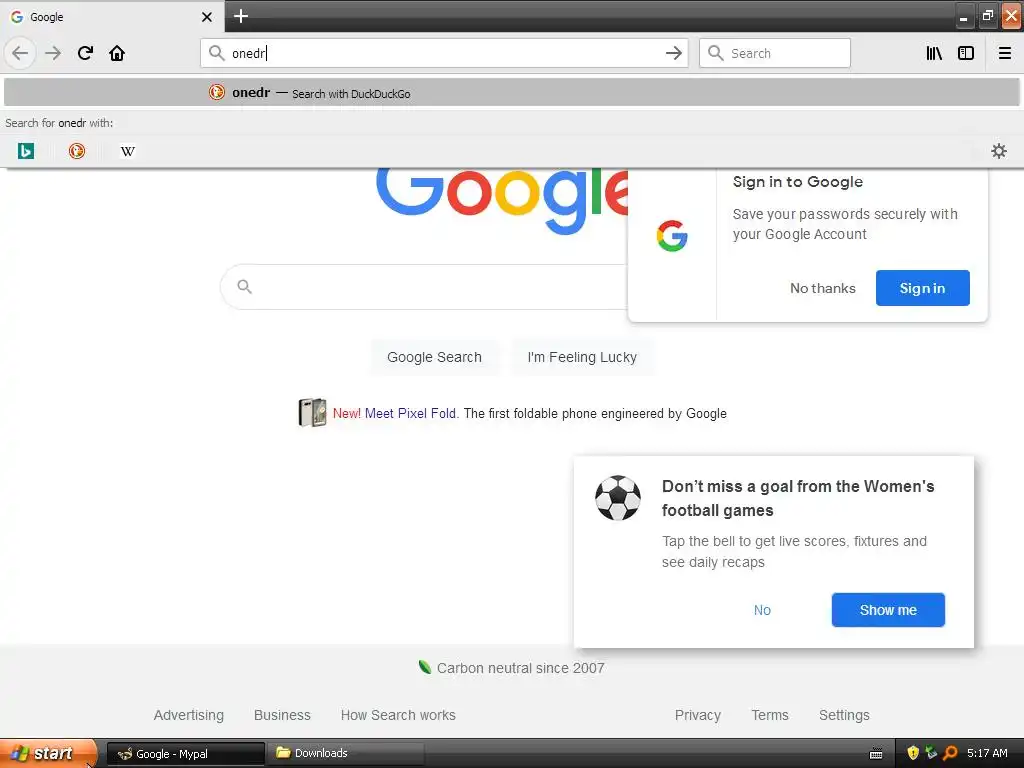This screenshot has width=1024, height=768.
Task: Open the Meet Pixel Fold link
Action: point(411,413)
